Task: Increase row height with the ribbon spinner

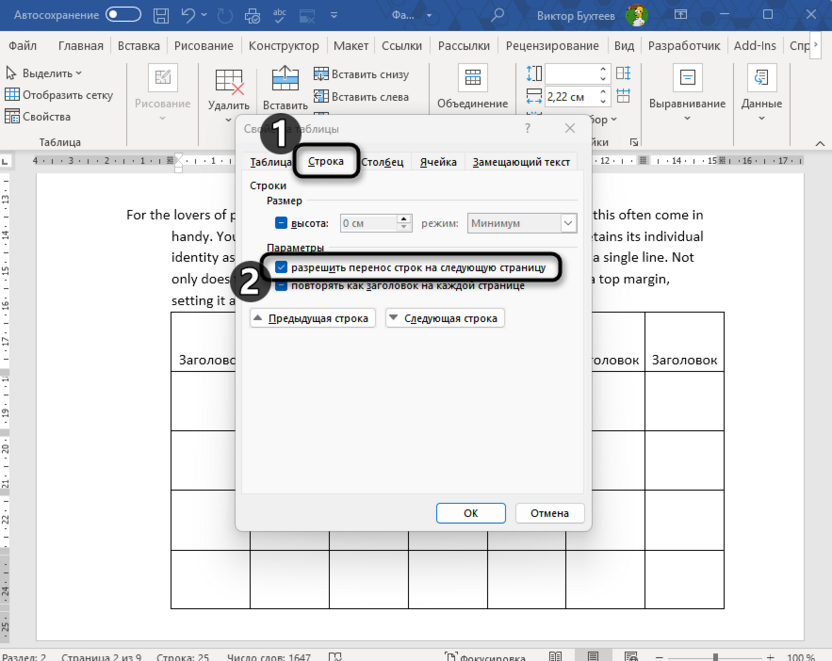Action: click(603, 69)
